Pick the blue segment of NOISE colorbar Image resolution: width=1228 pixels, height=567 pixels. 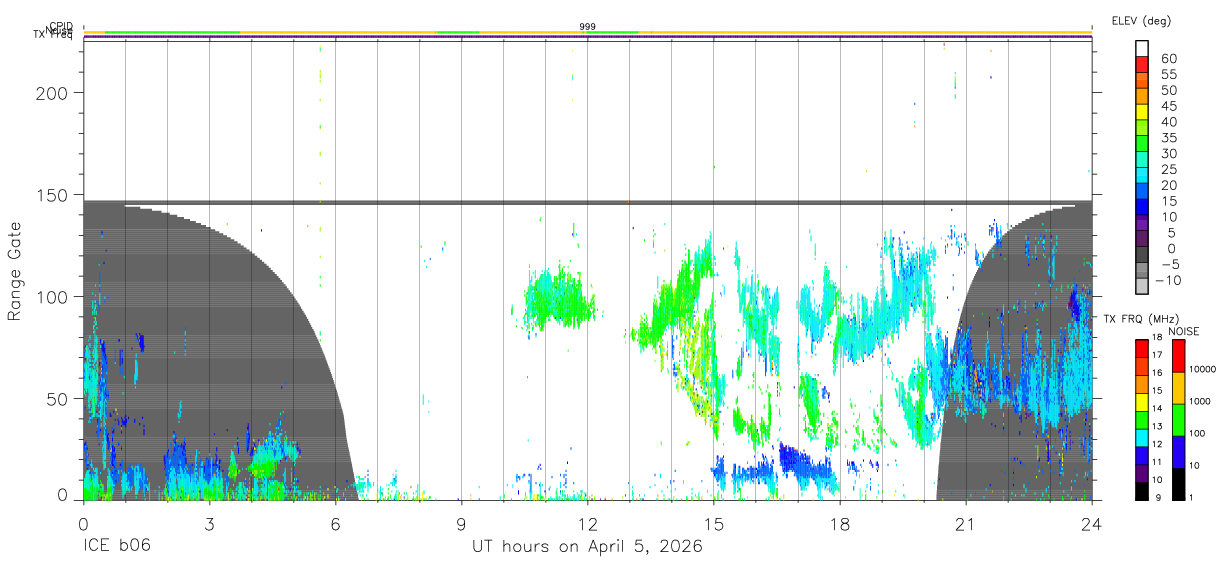tap(1177, 452)
